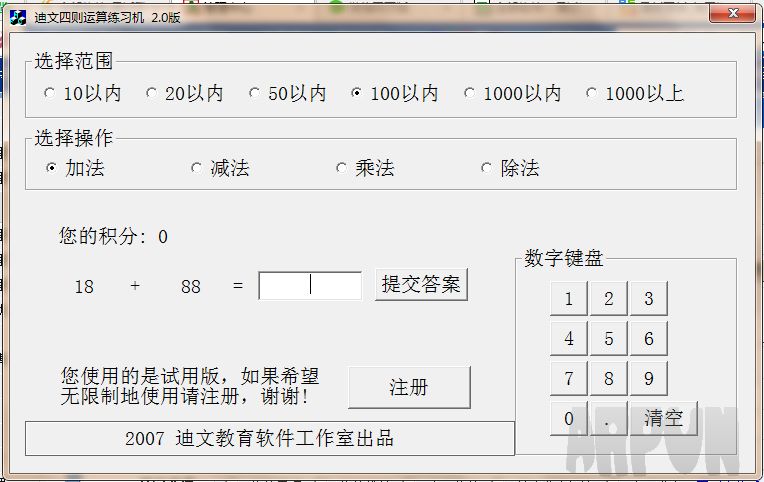
Task: Click the second operand 88
Action: pos(191,287)
